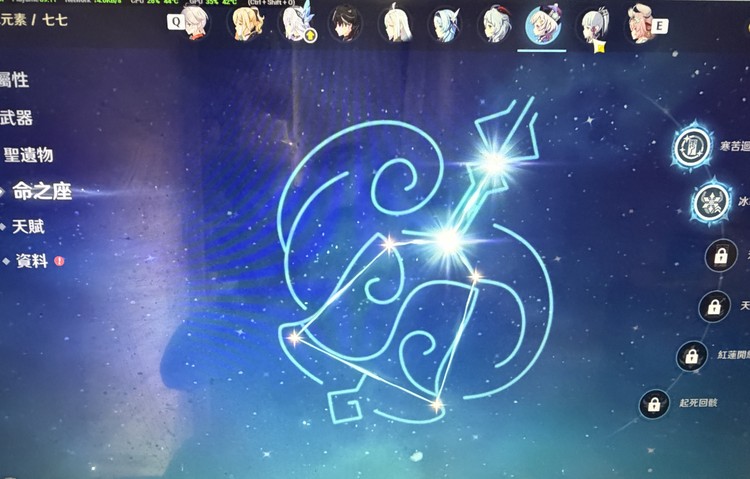Switch to the blond Traveler portrait

coord(247,23)
